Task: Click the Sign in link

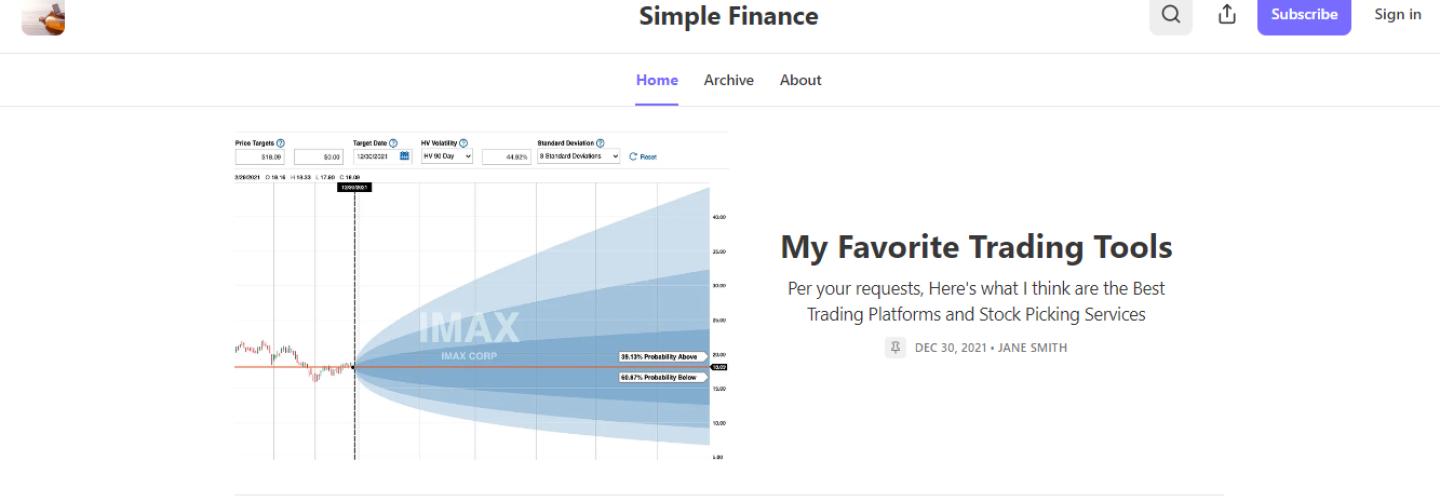Action: [x=1398, y=15]
